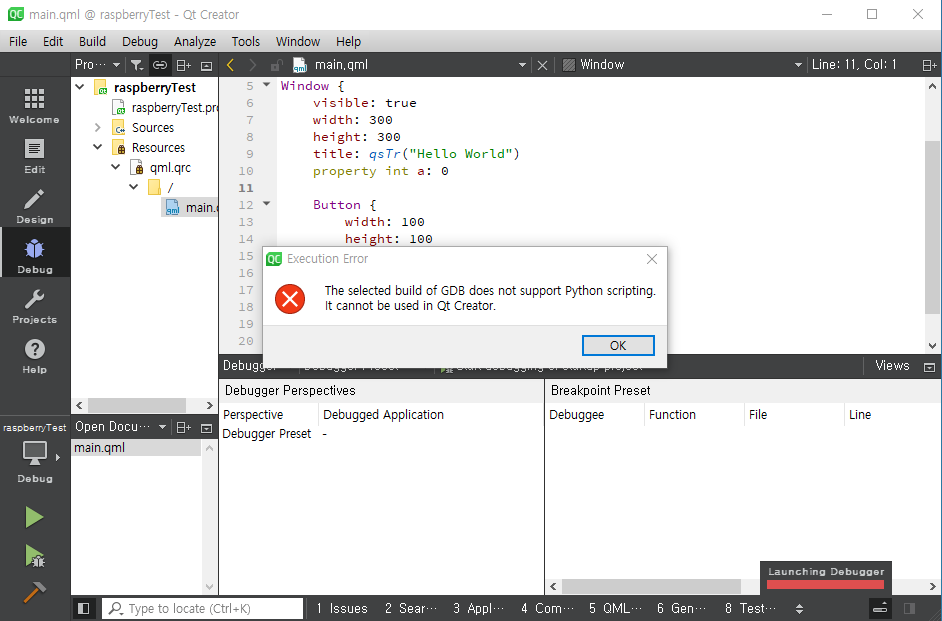Select the Run (green play) button
This screenshot has height=621, width=942.
33,517
